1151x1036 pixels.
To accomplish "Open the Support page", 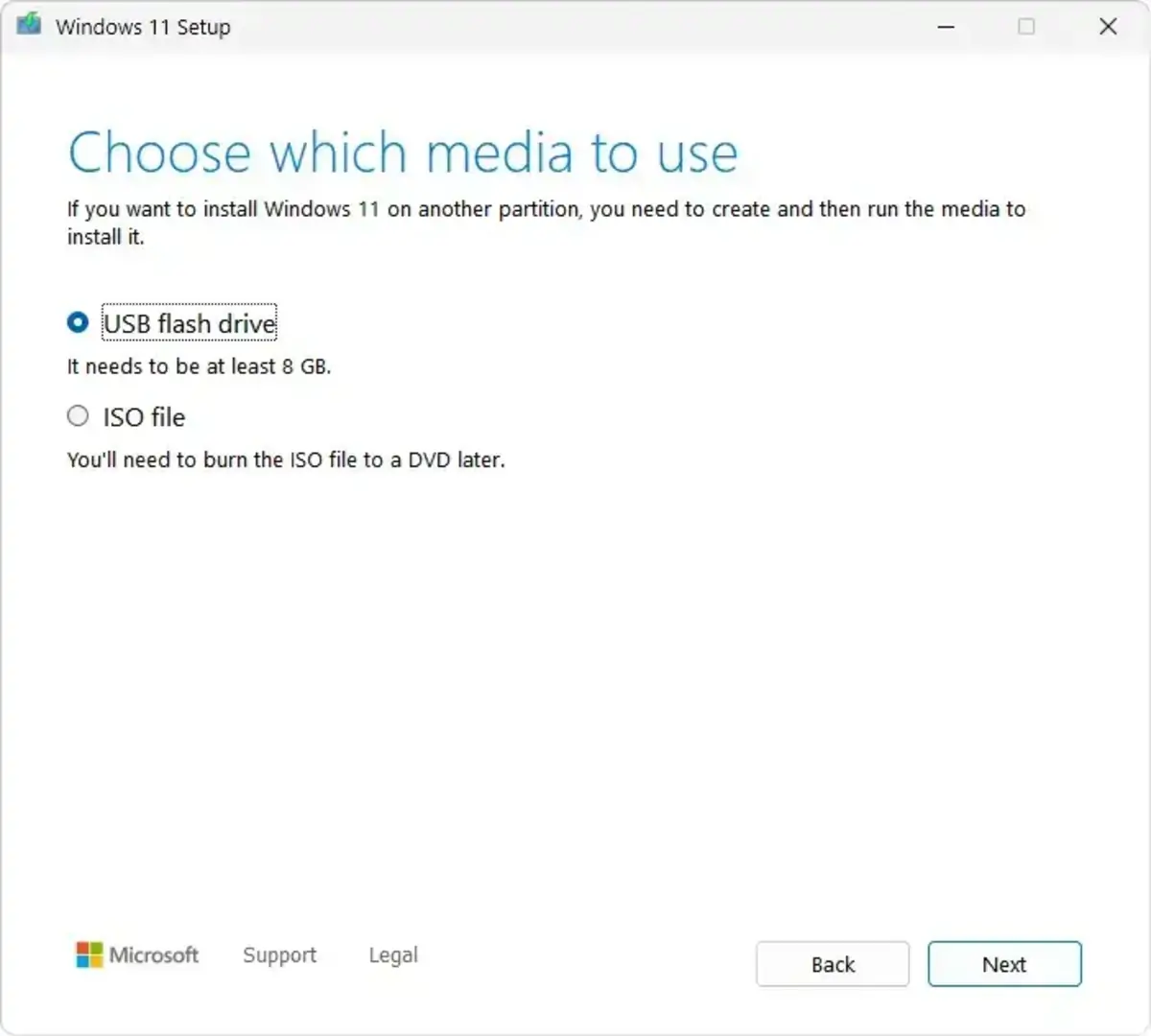I will (279, 954).
